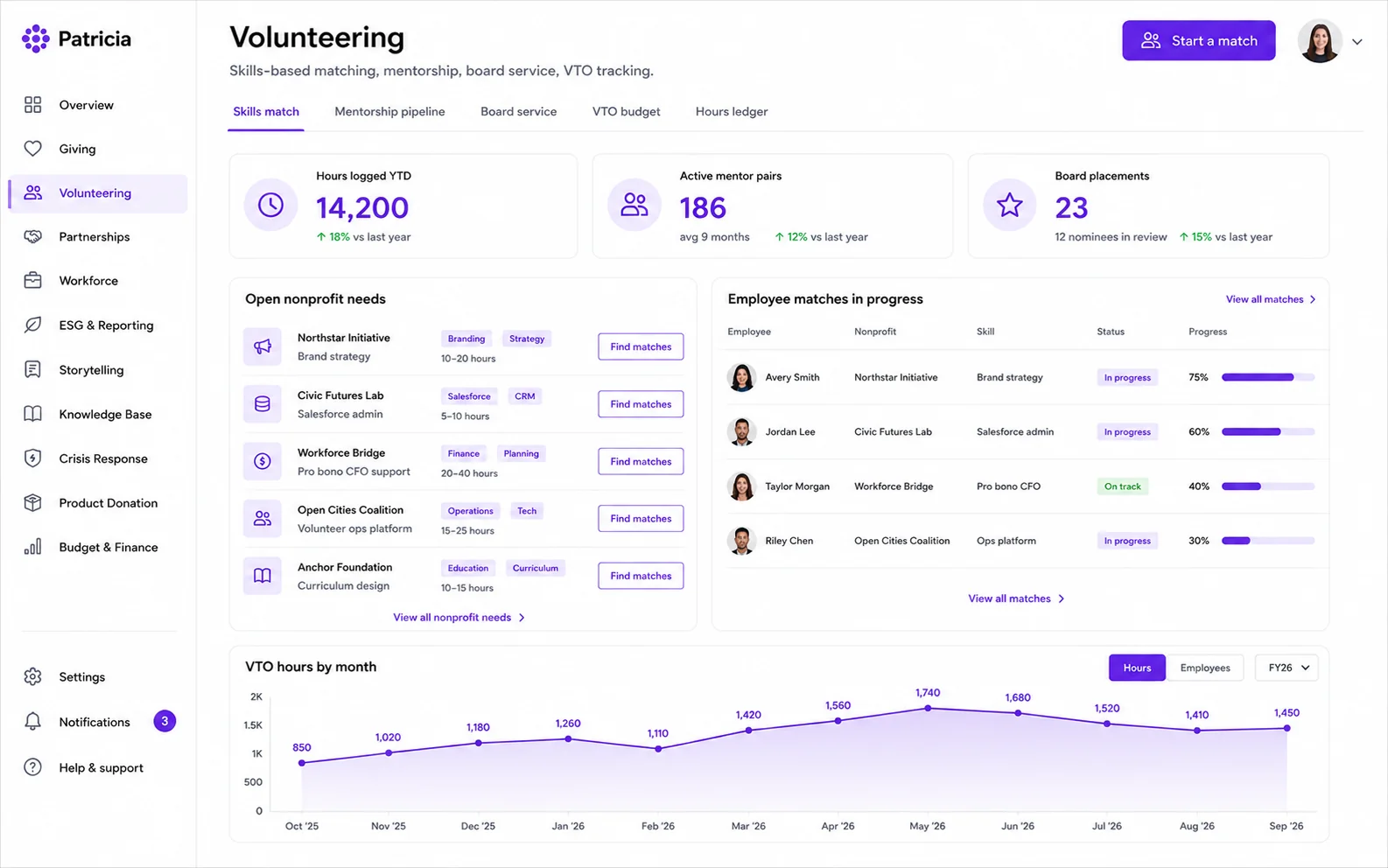Screen dimensions: 1388x868
Task: Find matches for Civic Futures Lab
Action: tap(641, 404)
